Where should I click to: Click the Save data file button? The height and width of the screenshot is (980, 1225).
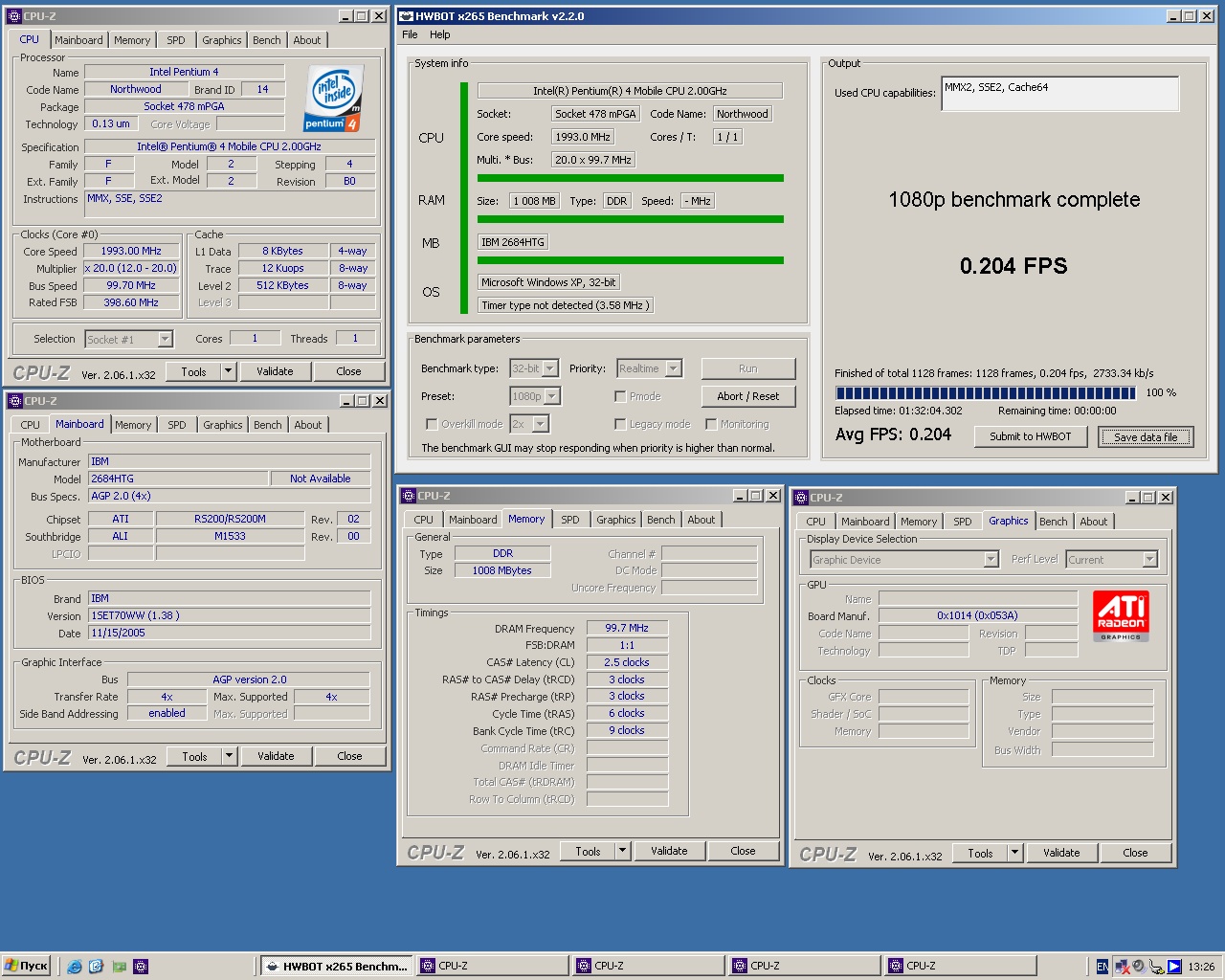pos(1146,436)
